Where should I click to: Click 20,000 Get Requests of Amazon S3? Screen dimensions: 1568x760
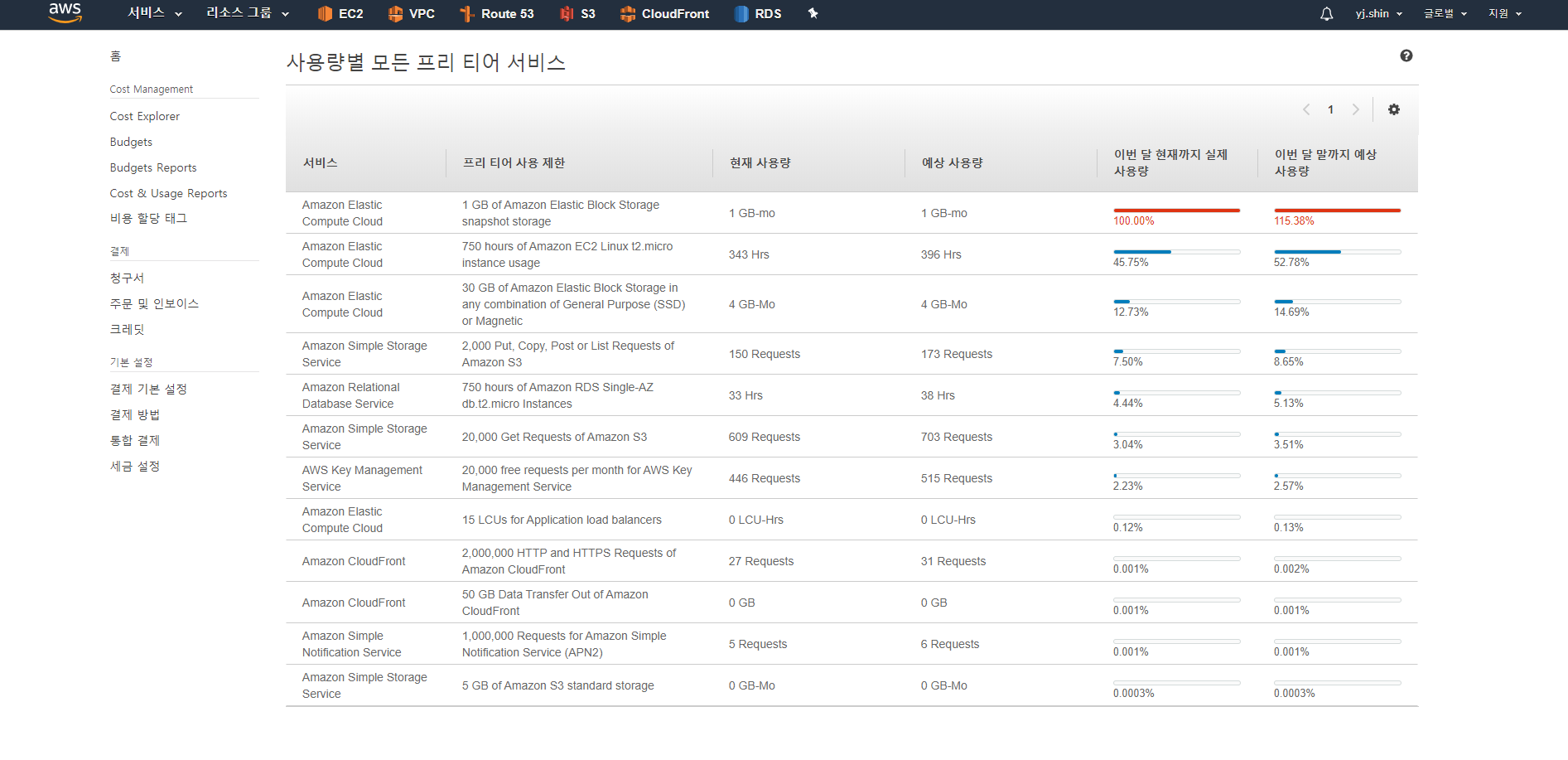(x=554, y=437)
